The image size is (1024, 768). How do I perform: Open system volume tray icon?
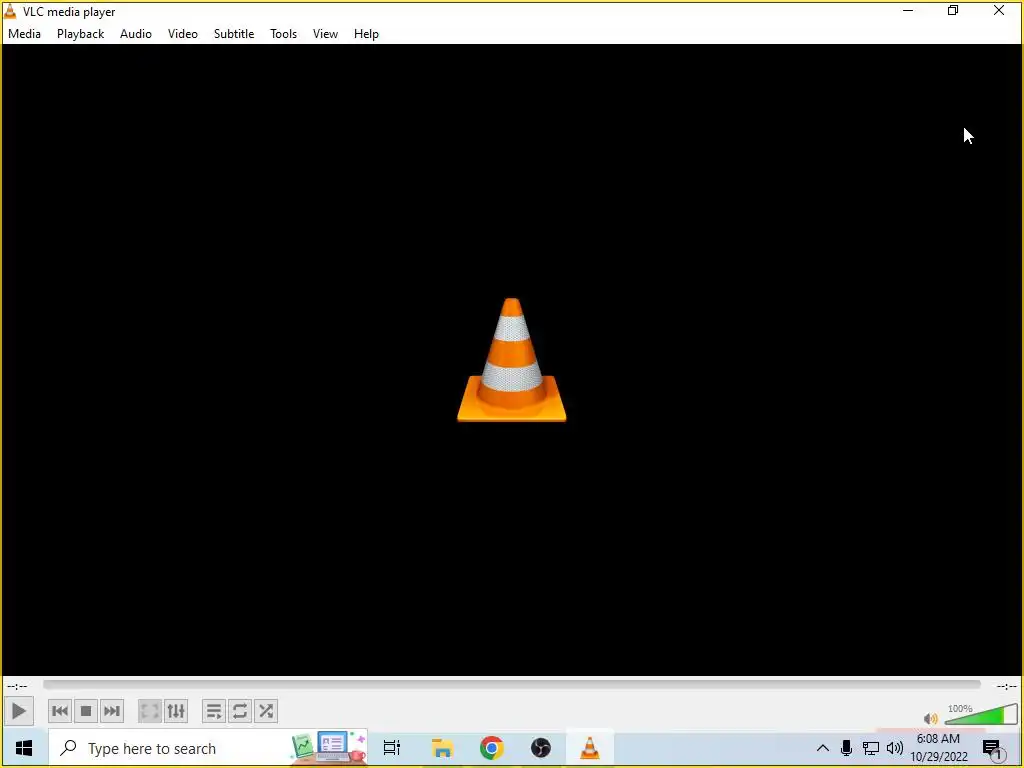click(x=895, y=748)
